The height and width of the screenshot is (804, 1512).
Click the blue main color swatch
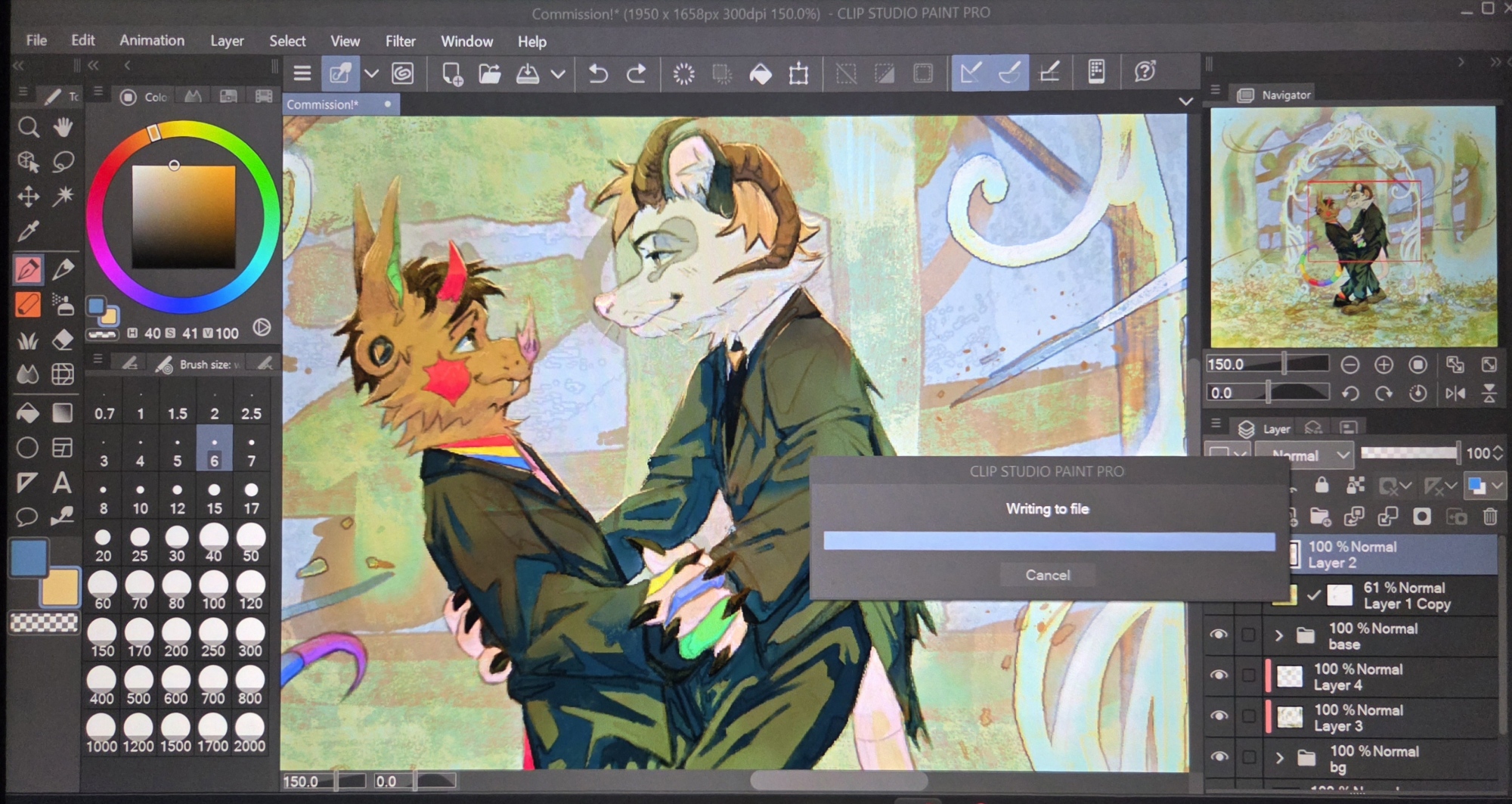pos(29,558)
